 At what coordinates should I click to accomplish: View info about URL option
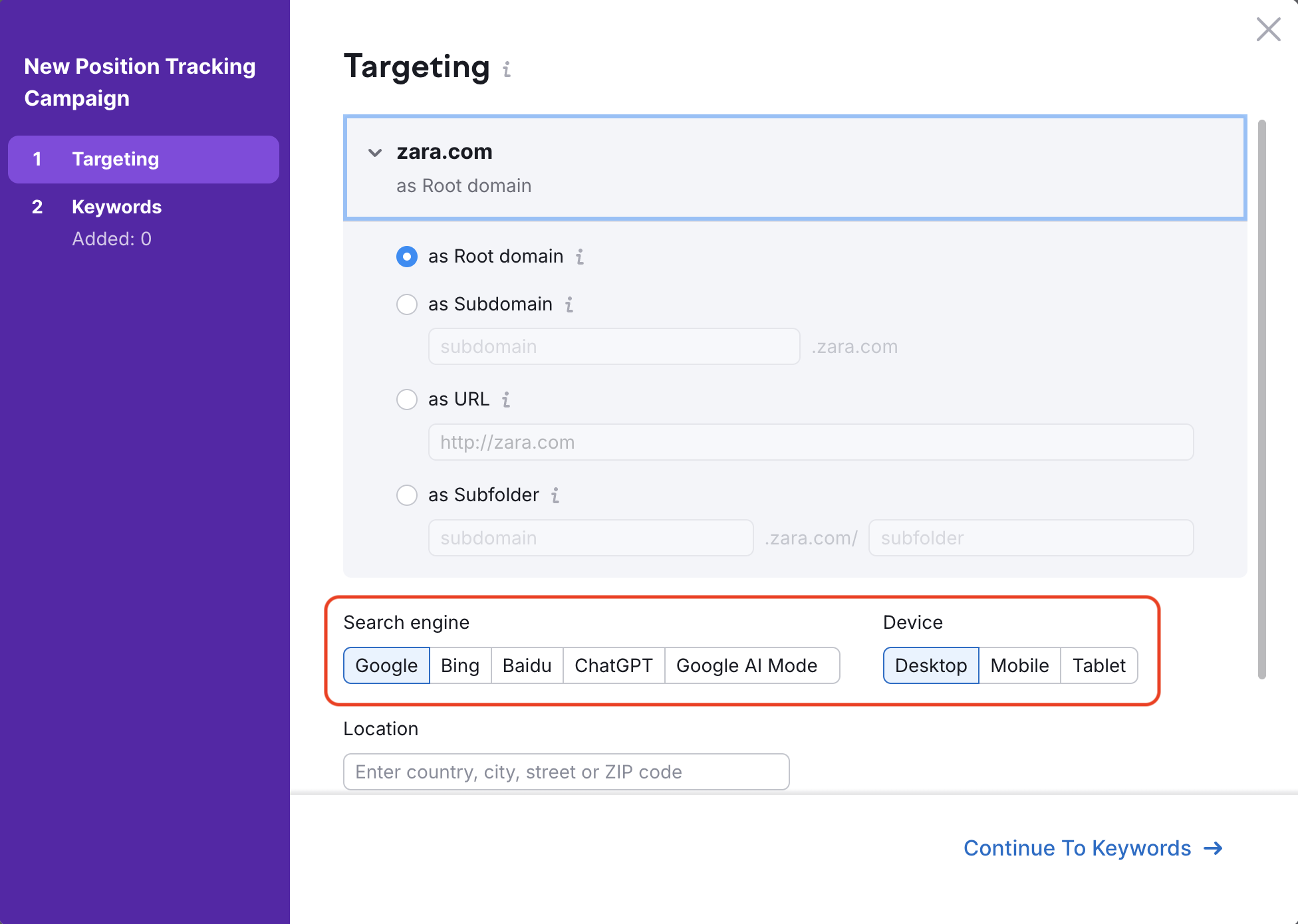click(x=507, y=400)
